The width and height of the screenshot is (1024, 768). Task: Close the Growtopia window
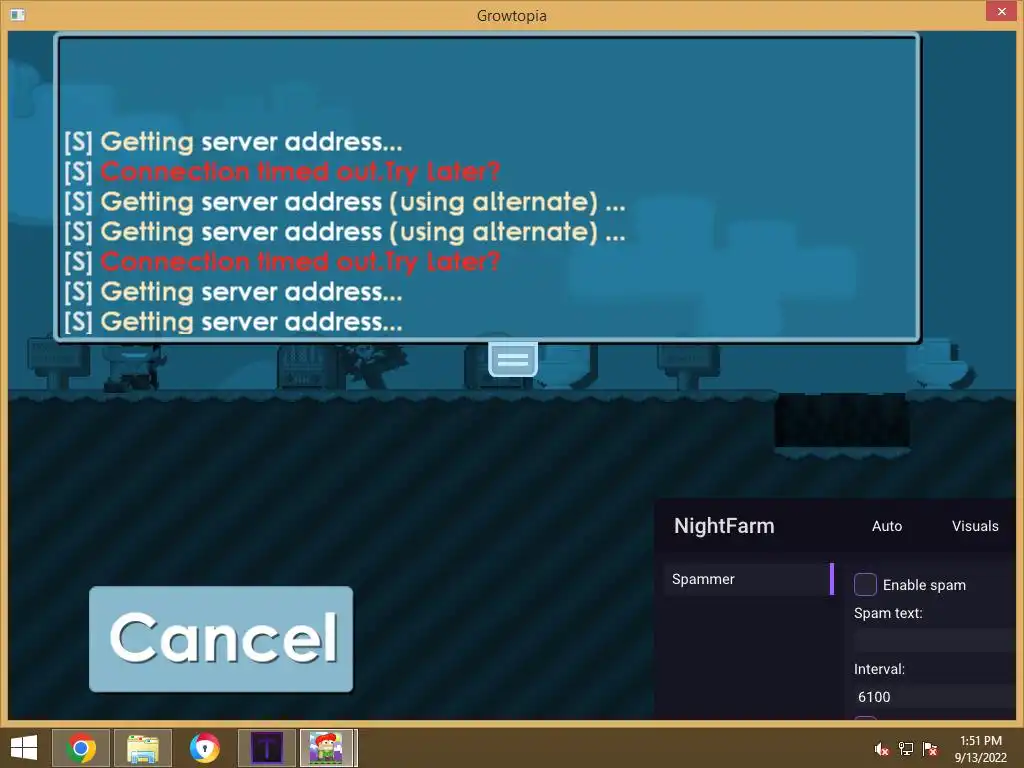pos(1002,11)
